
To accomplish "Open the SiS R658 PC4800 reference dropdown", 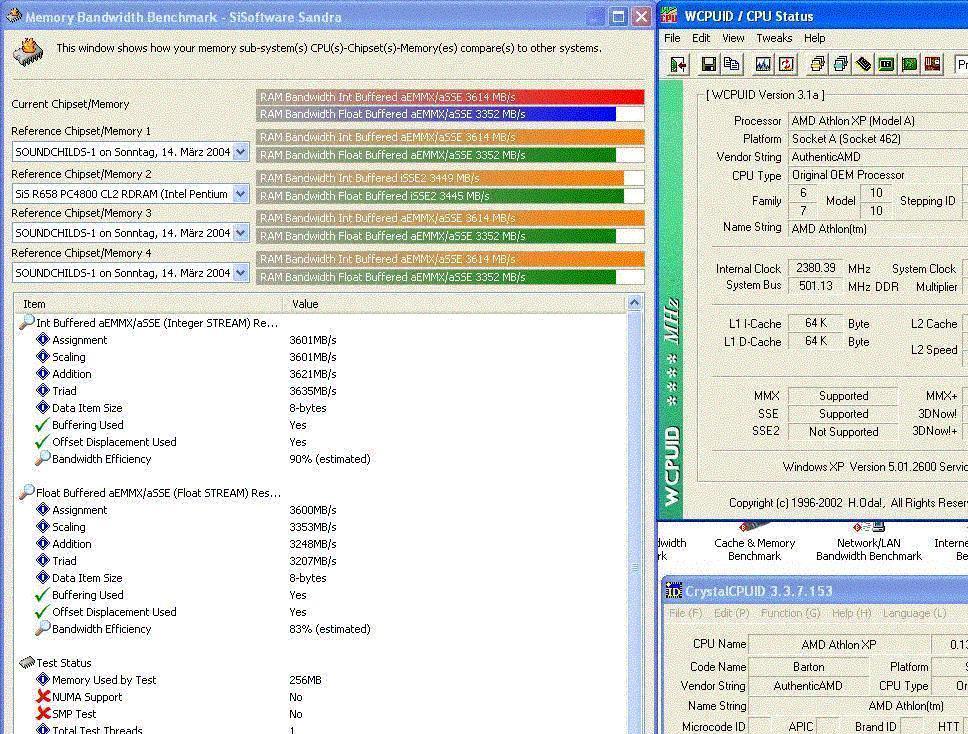I will (240, 194).
